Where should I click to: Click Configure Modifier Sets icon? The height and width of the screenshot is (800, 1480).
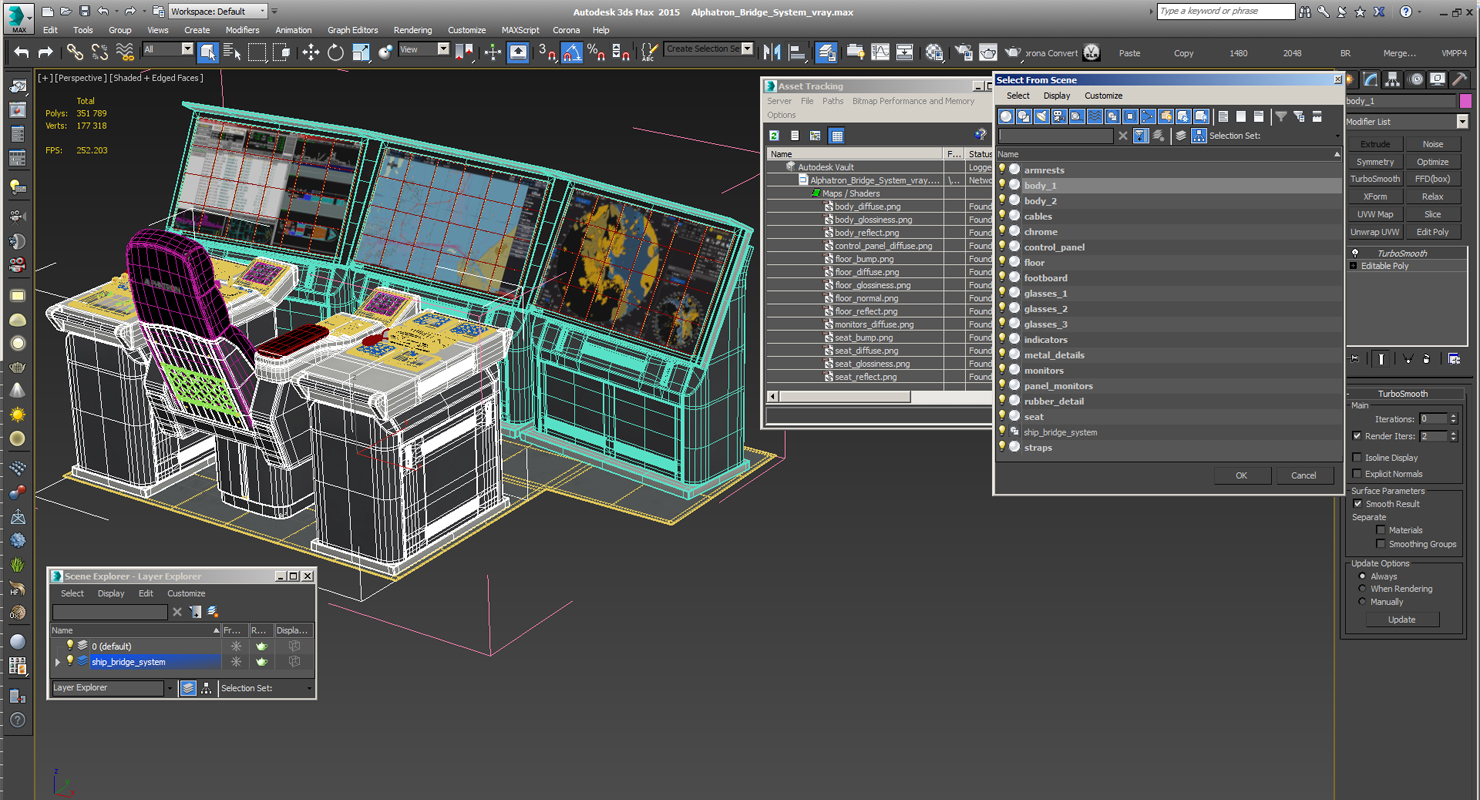pyautogui.click(x=1454, y=358)
